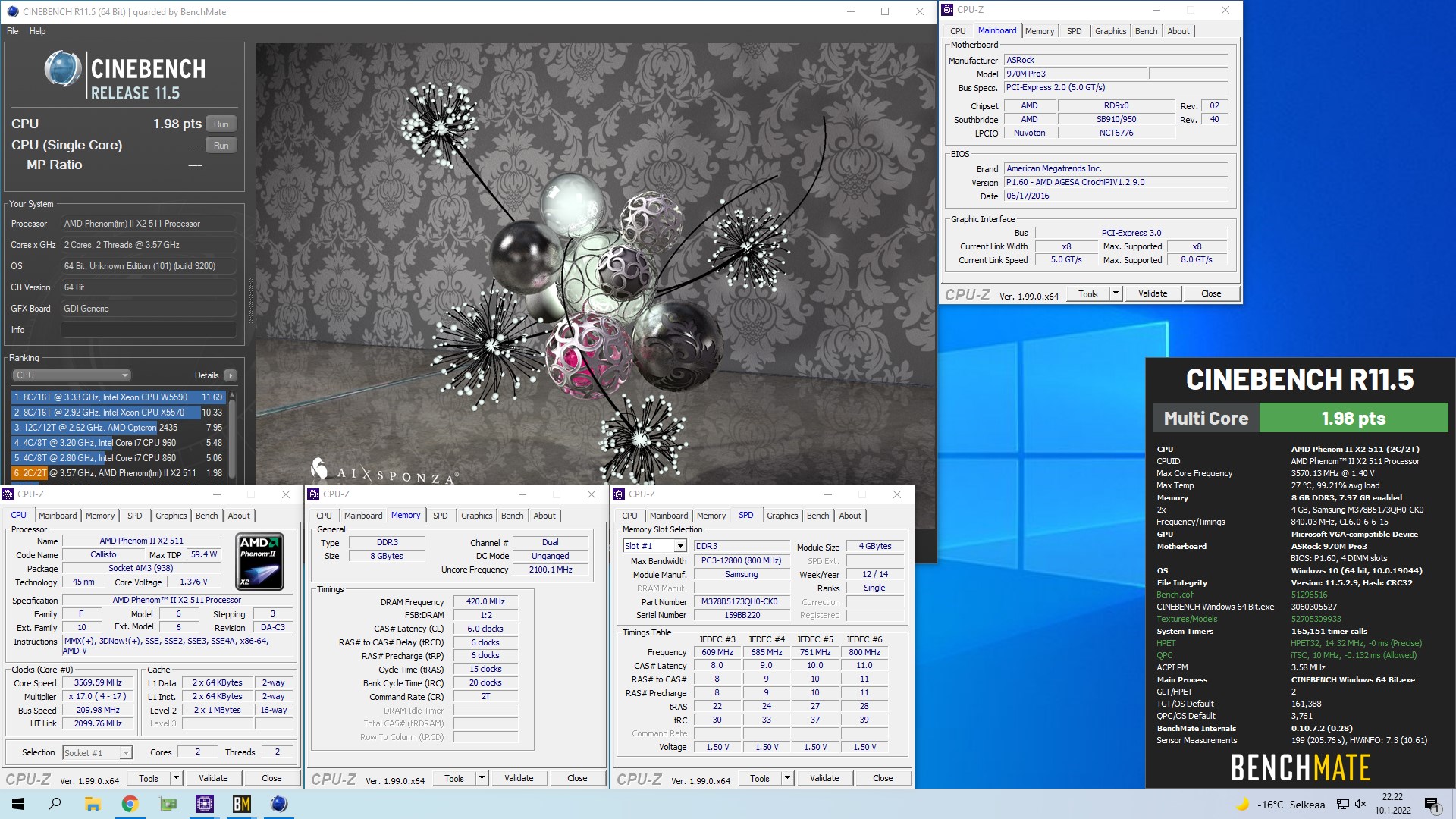
Task: Expand Tools dropdown arrow in Mainboard CPU-Z window
Action: 1116,293
